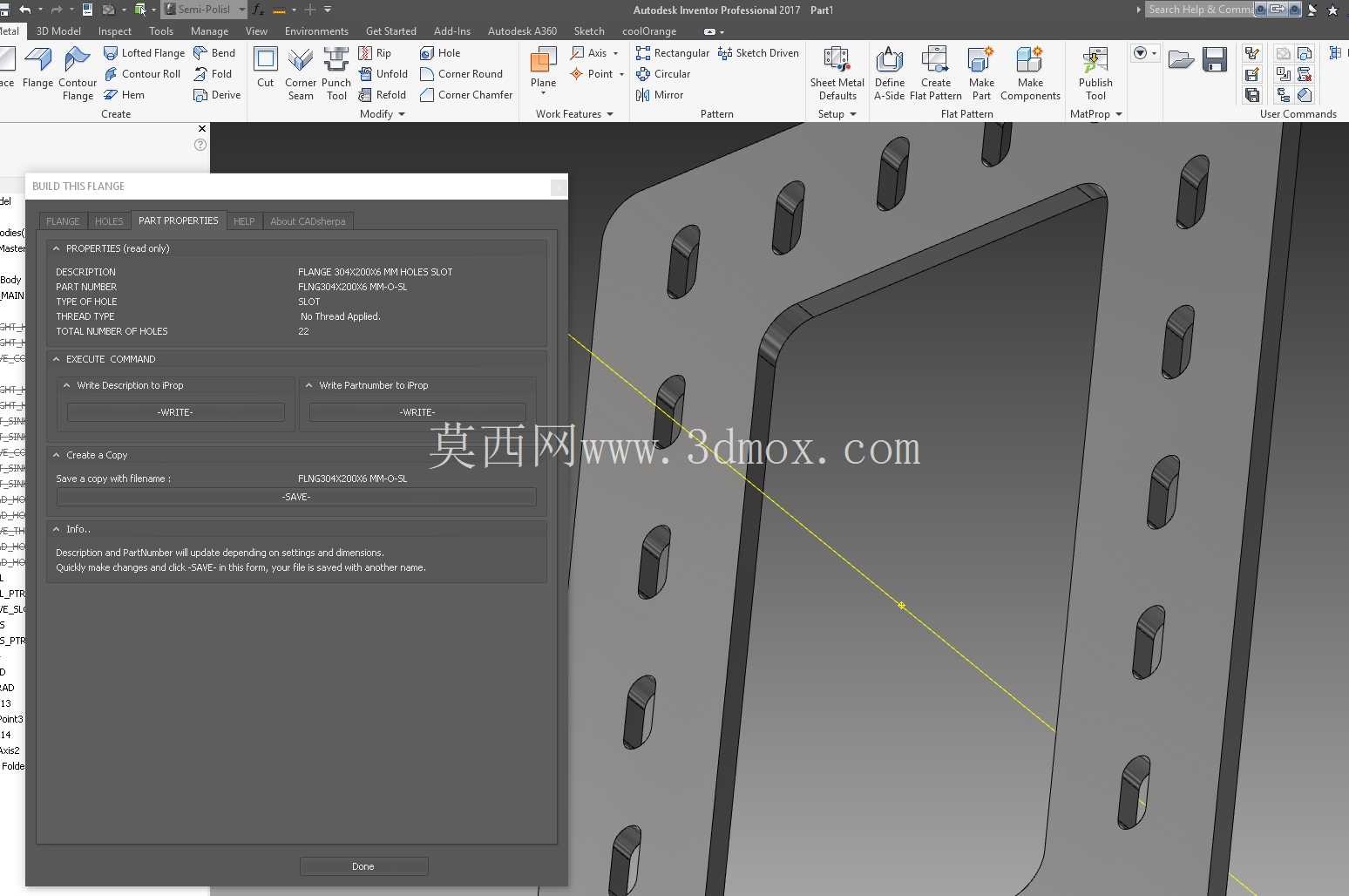Click the Sketch Driven pattern tool
The image size is (1349, 896).
click(x=758, y=53)
